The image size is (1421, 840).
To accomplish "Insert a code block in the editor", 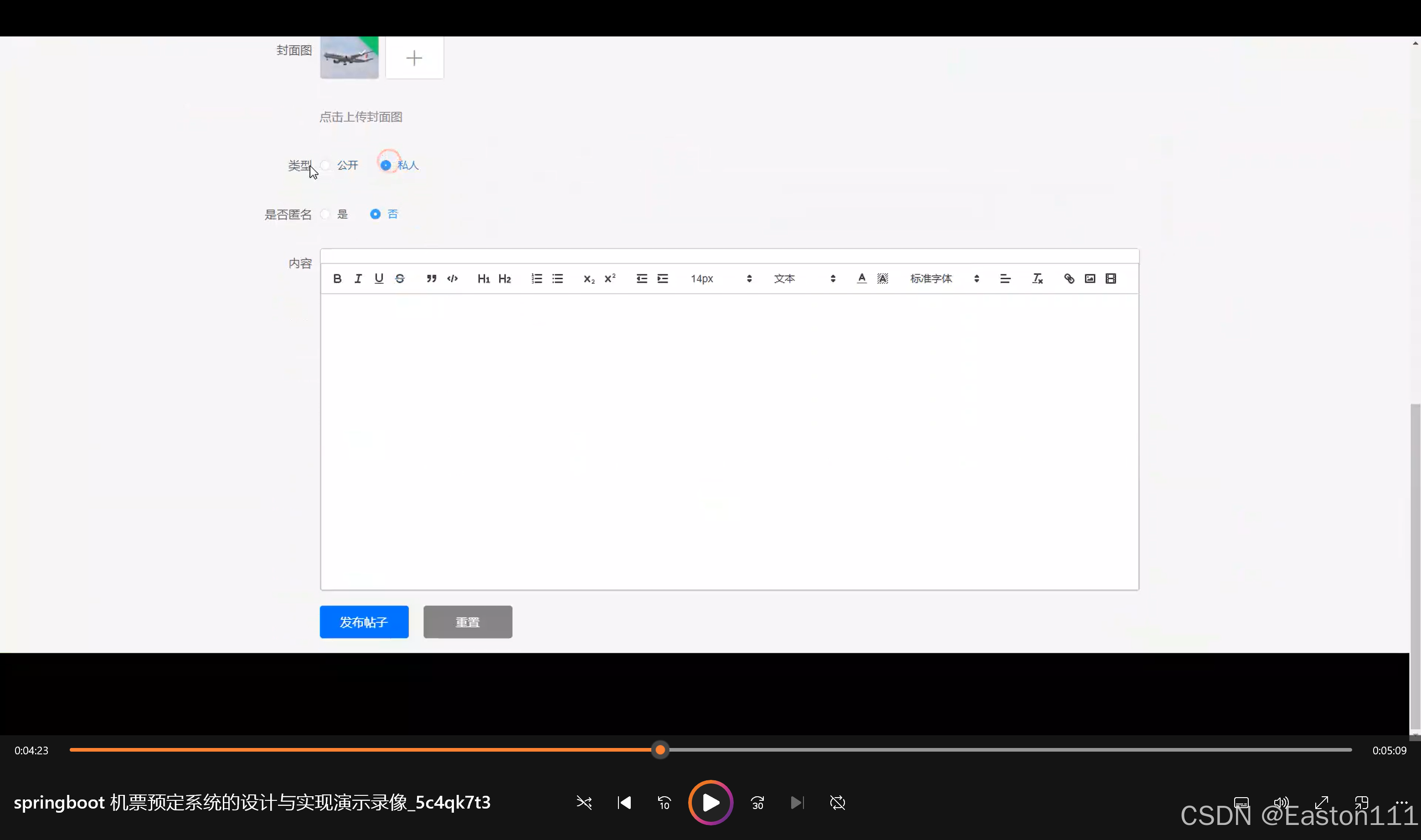I will click(453, 278).
